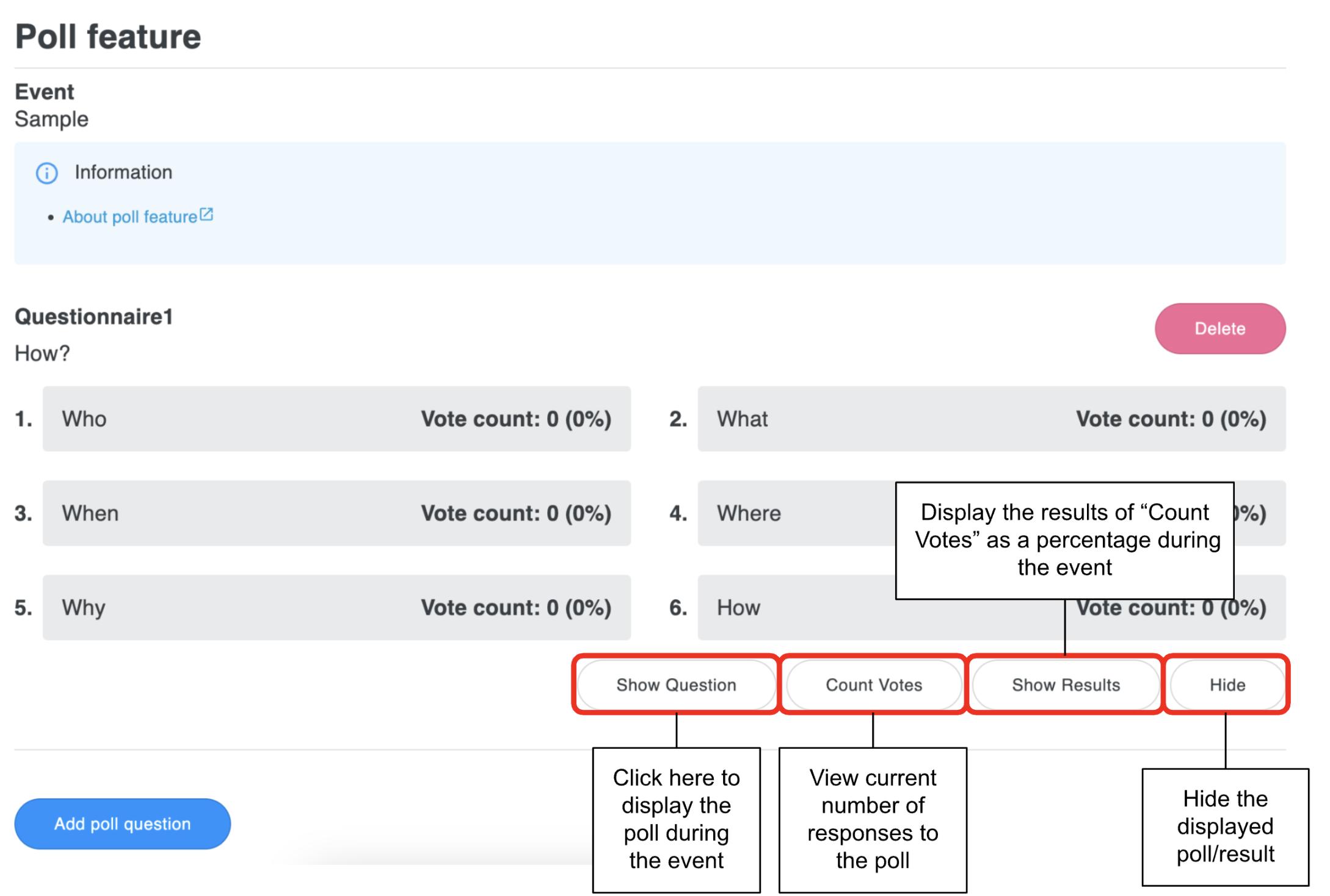
Task: Open the About poll feature link
Action: click(x=129, y=217)
